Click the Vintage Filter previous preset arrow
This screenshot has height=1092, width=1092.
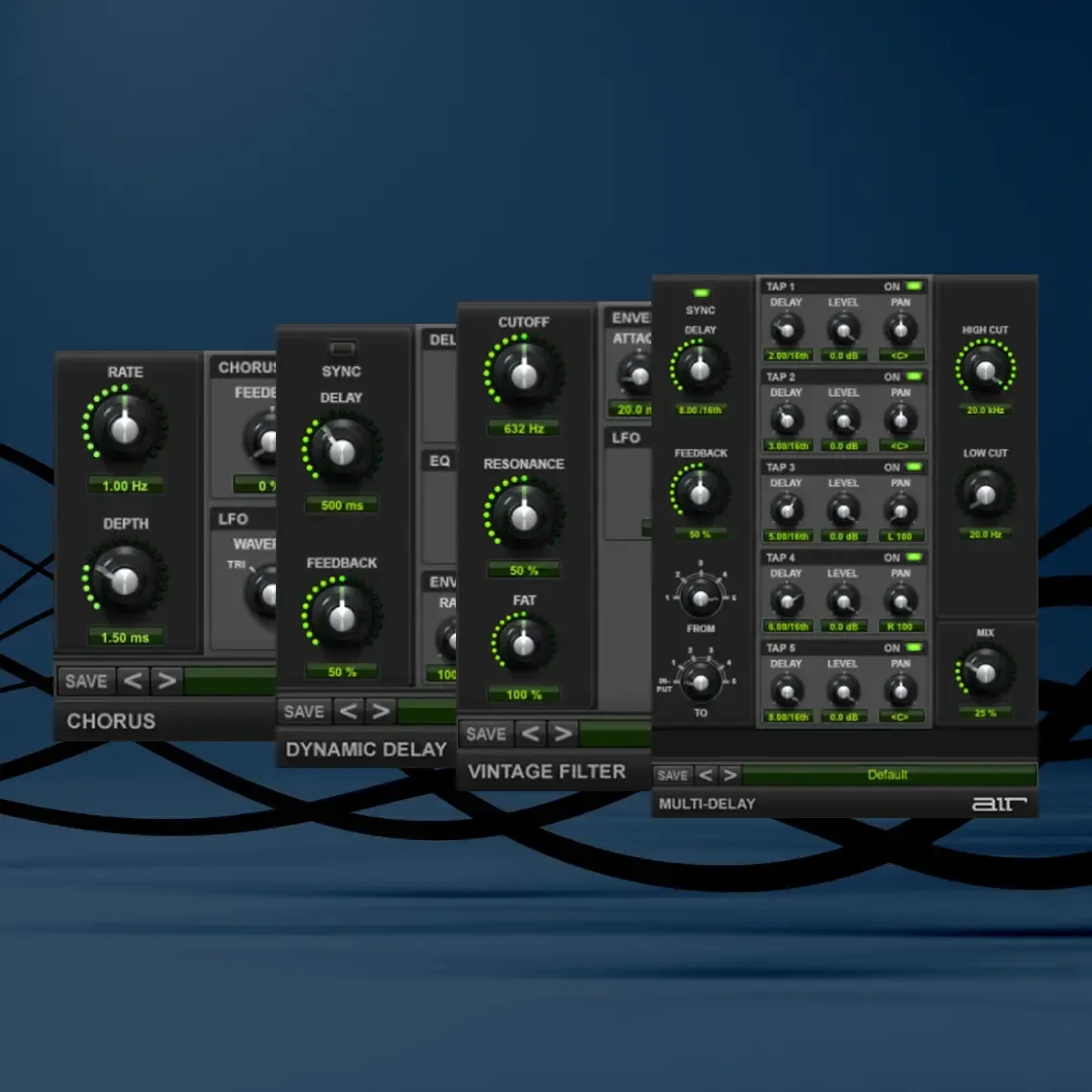click(531, 734)
